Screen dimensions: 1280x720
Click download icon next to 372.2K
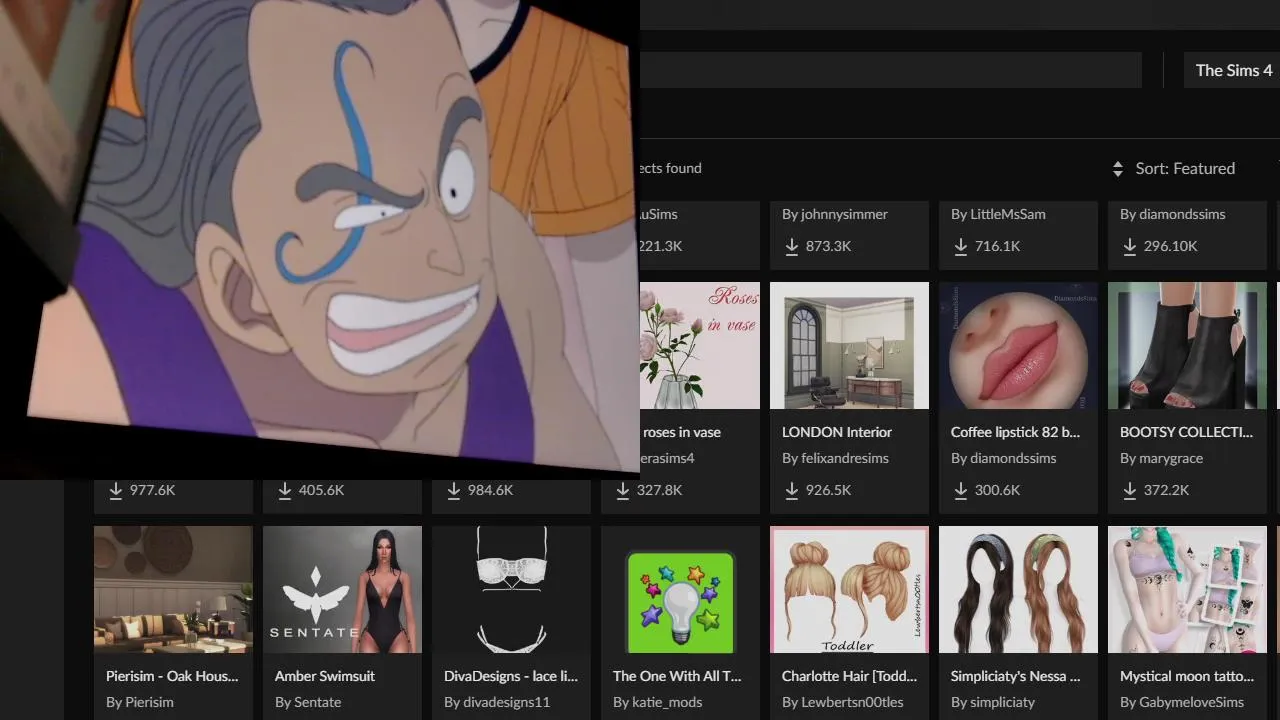pos(1130,490)
